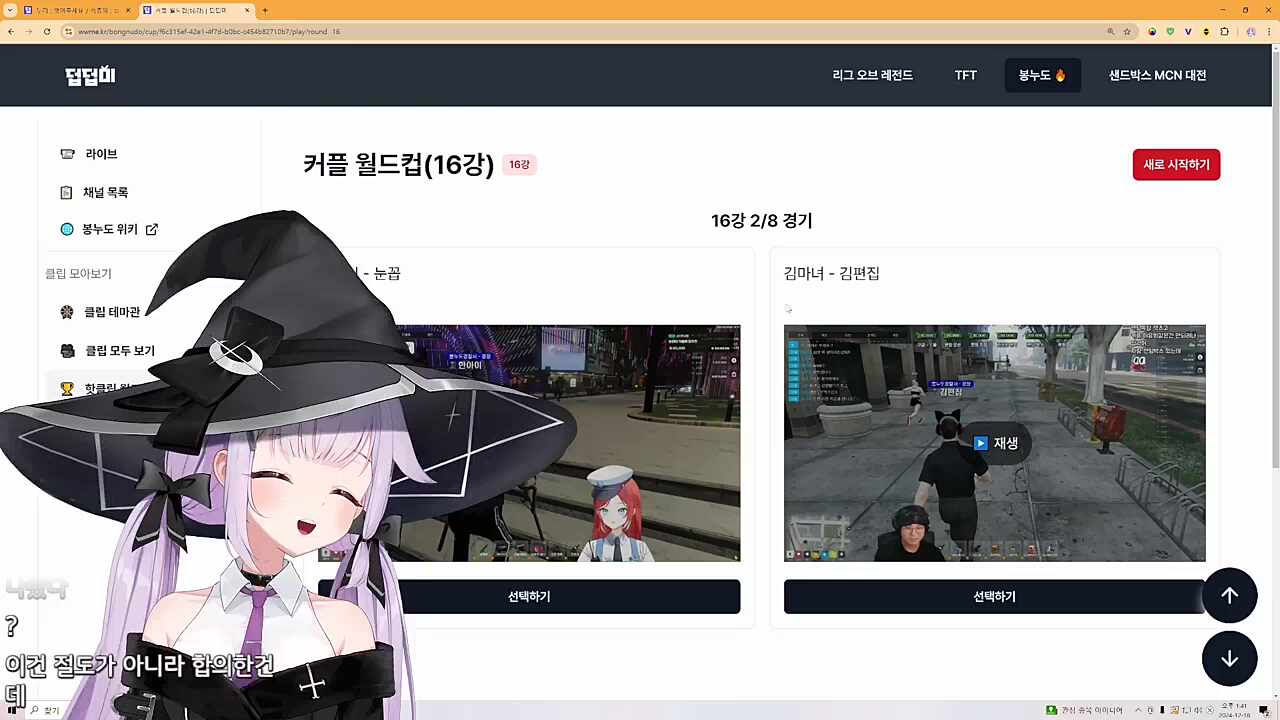The width and height of the screenshot is (1280, 720).
Task: Reload the page with refresh icon
Action: [x=47, y=32]
